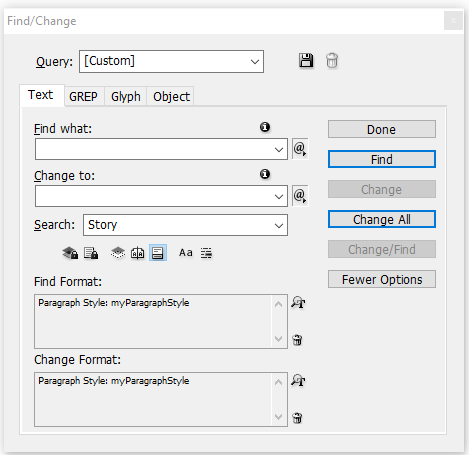Viewport: 469px width, 455px height.
Task: Click the info icon above Change to
Action: [265, 174]
